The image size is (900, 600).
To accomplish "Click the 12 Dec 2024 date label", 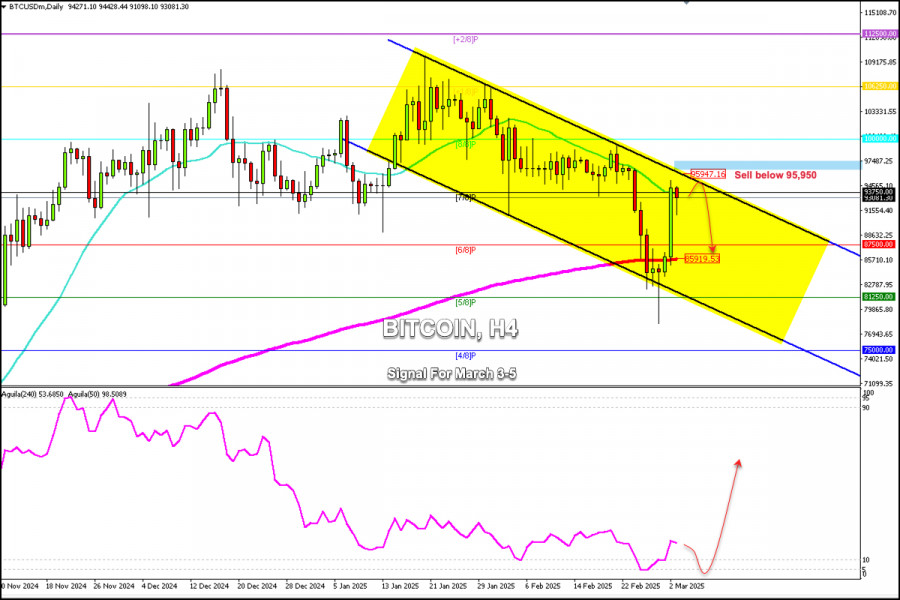I will (209, 586).
